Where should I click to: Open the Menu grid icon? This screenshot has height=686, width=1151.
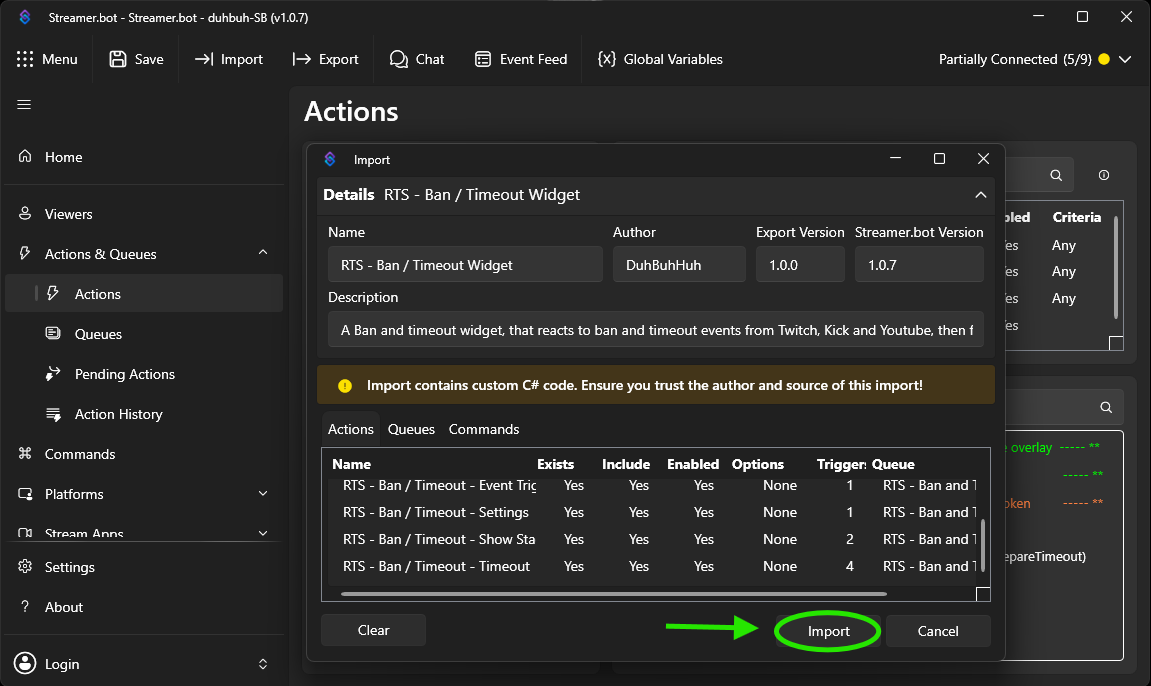pos(25,59)
